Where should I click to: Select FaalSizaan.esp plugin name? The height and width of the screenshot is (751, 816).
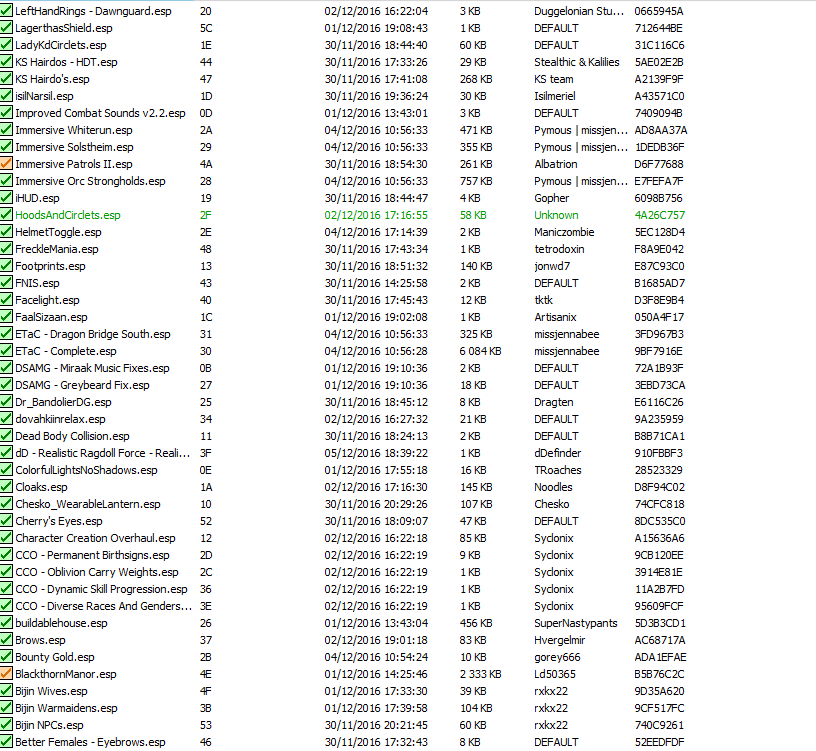tap(52, 317)
